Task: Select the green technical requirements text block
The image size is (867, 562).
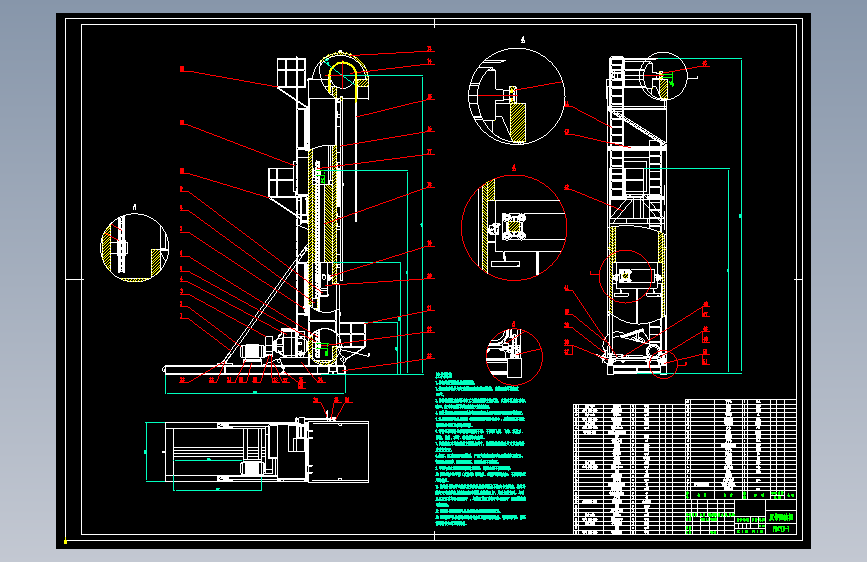Action: click(x=481, y=449)
